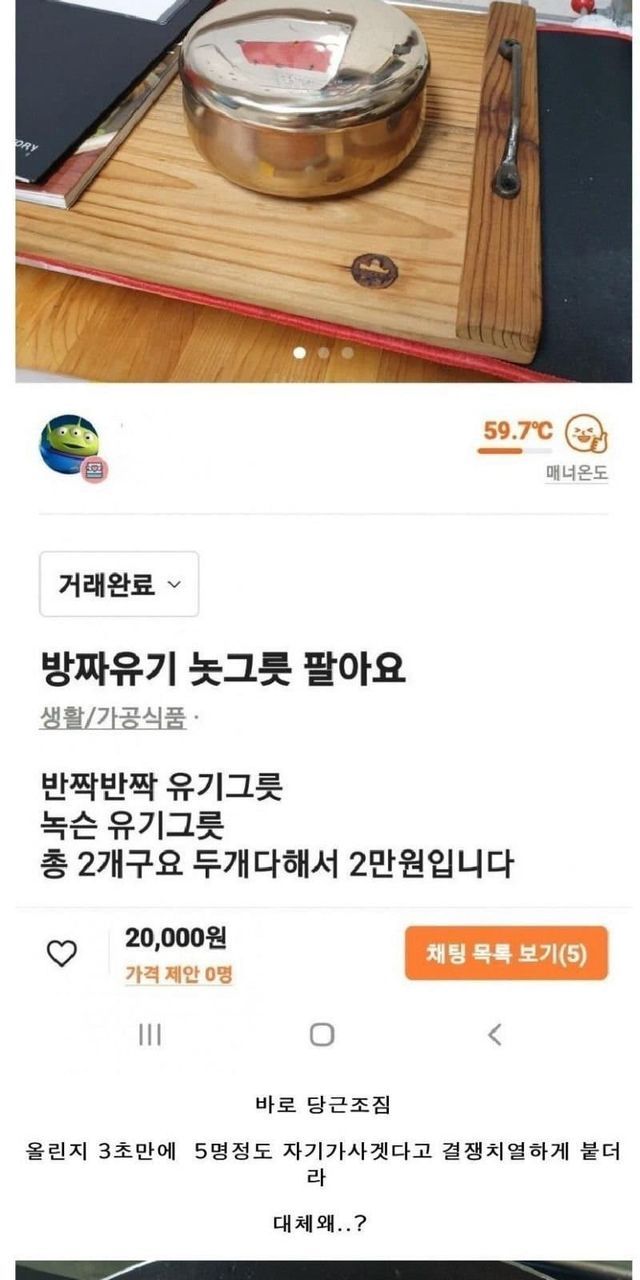640x1280 pixels.
Task: Tap the 방짜유기 놋그릇 팔아요 title
Action: click(x=223, y=669)
